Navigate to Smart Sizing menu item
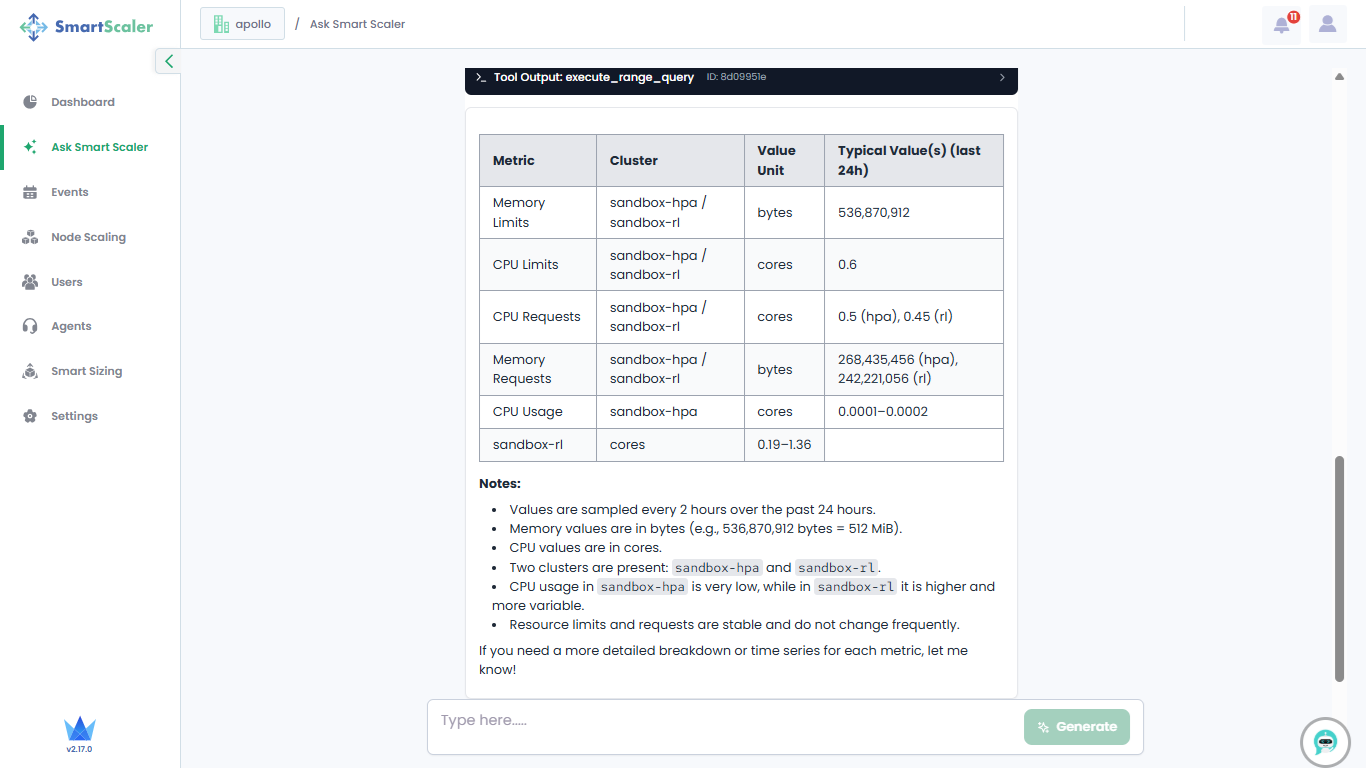Screen dimensions: 1366x768 (86, 371)
